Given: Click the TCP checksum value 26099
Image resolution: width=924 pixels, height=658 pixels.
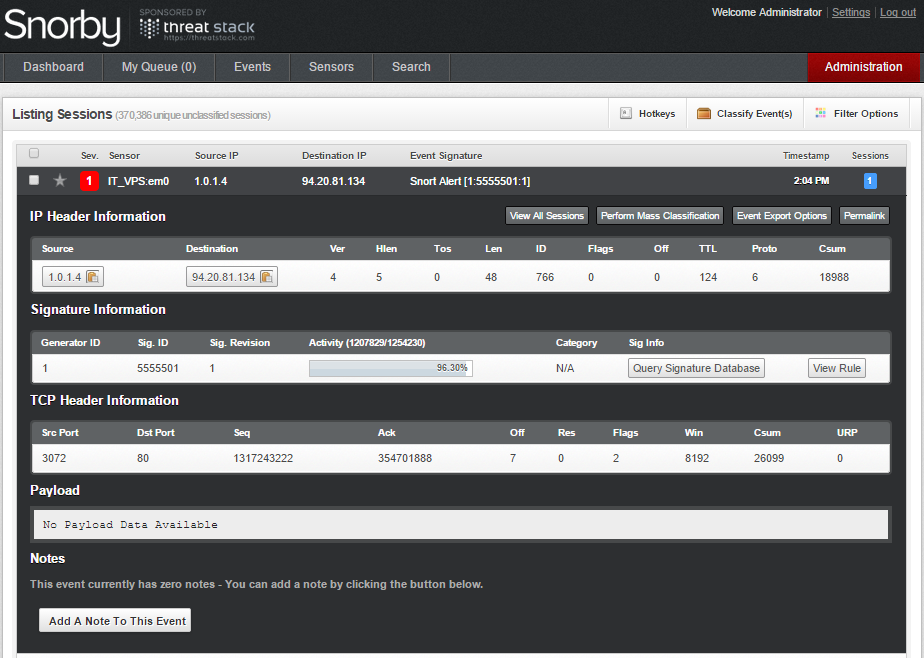Looking at the screenshot, I should point(769,458).
